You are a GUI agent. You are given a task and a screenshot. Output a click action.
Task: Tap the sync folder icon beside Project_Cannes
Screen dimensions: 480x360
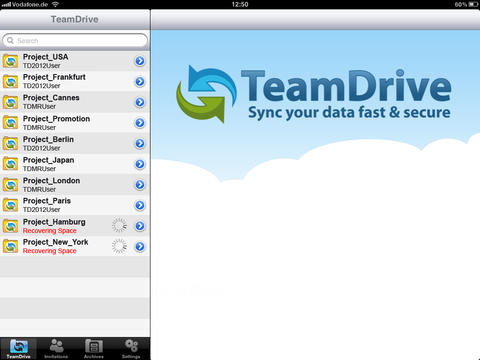coord(10,103)
